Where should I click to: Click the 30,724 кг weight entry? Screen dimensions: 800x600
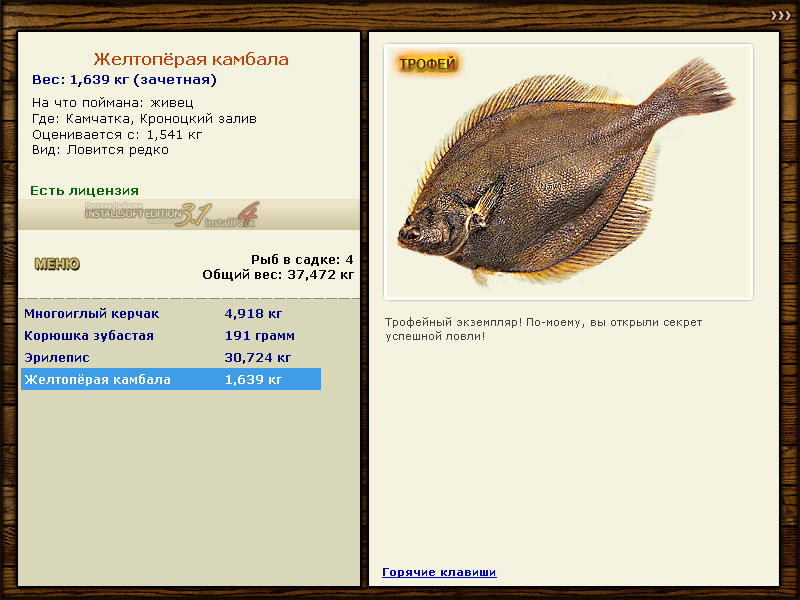coord(258,358)
